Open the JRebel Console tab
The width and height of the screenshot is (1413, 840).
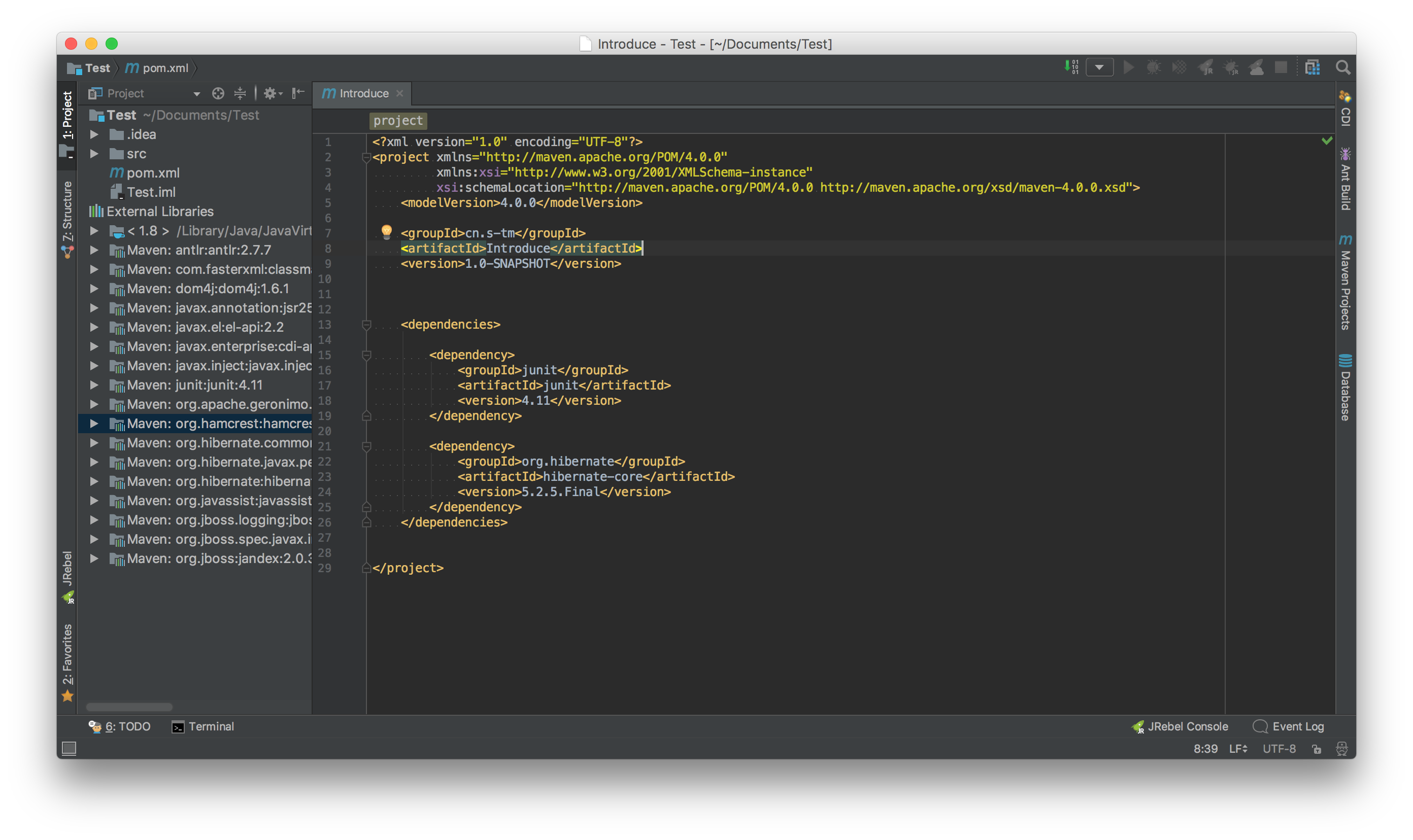click(1180, 726)
